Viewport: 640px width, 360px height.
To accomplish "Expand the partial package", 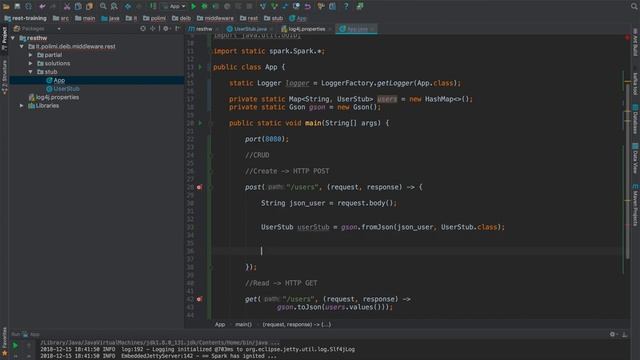I will (x=31, y=55).
